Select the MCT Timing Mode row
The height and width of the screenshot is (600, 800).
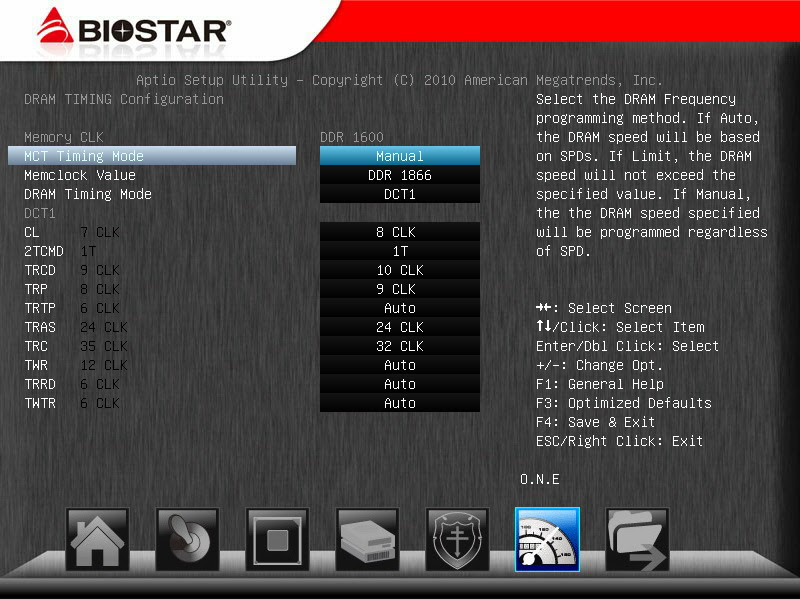(152, 156)
